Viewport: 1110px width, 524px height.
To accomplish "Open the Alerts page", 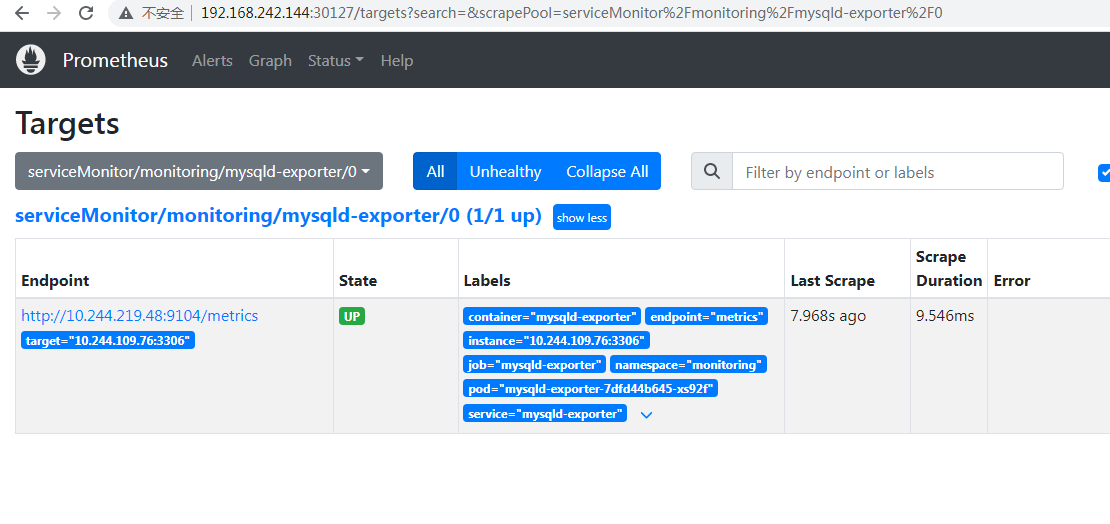I will click(x=212, y=61).
